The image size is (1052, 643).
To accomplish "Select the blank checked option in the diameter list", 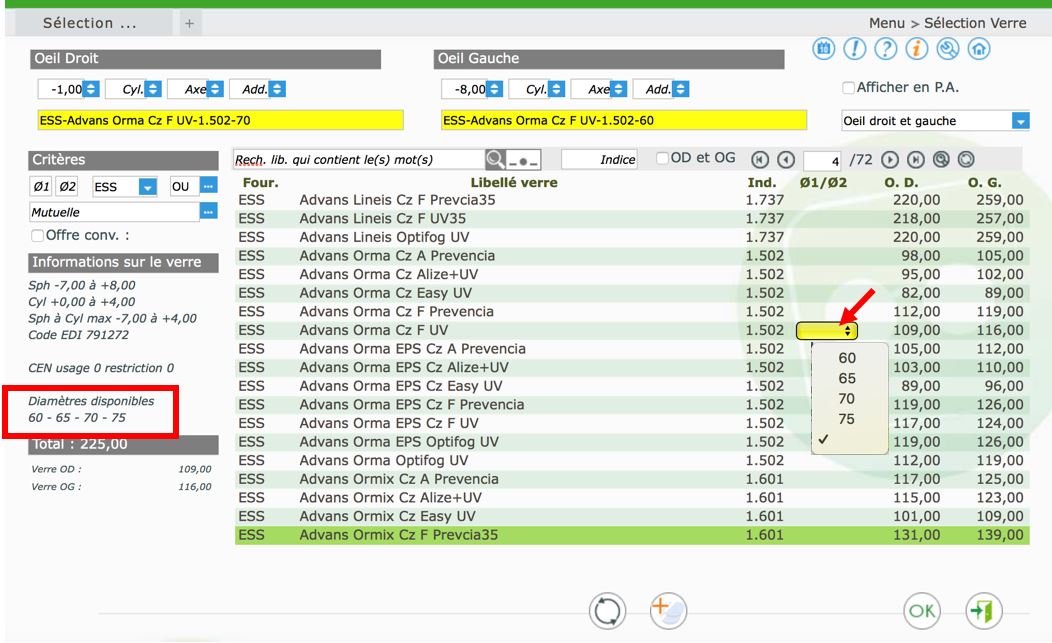I will click(849, 439).
